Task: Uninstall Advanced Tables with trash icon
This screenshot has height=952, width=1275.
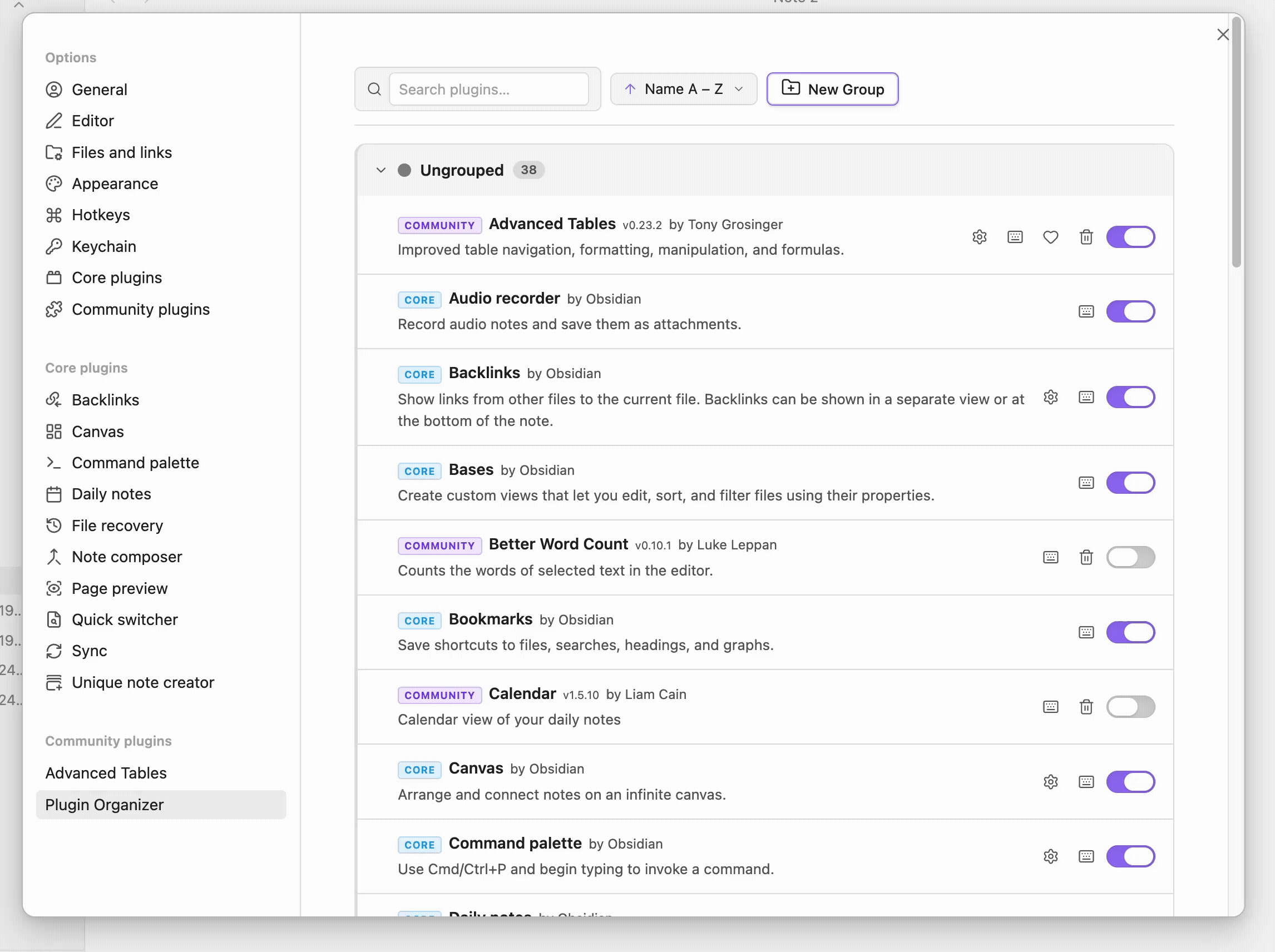Action: (1086, 237)
